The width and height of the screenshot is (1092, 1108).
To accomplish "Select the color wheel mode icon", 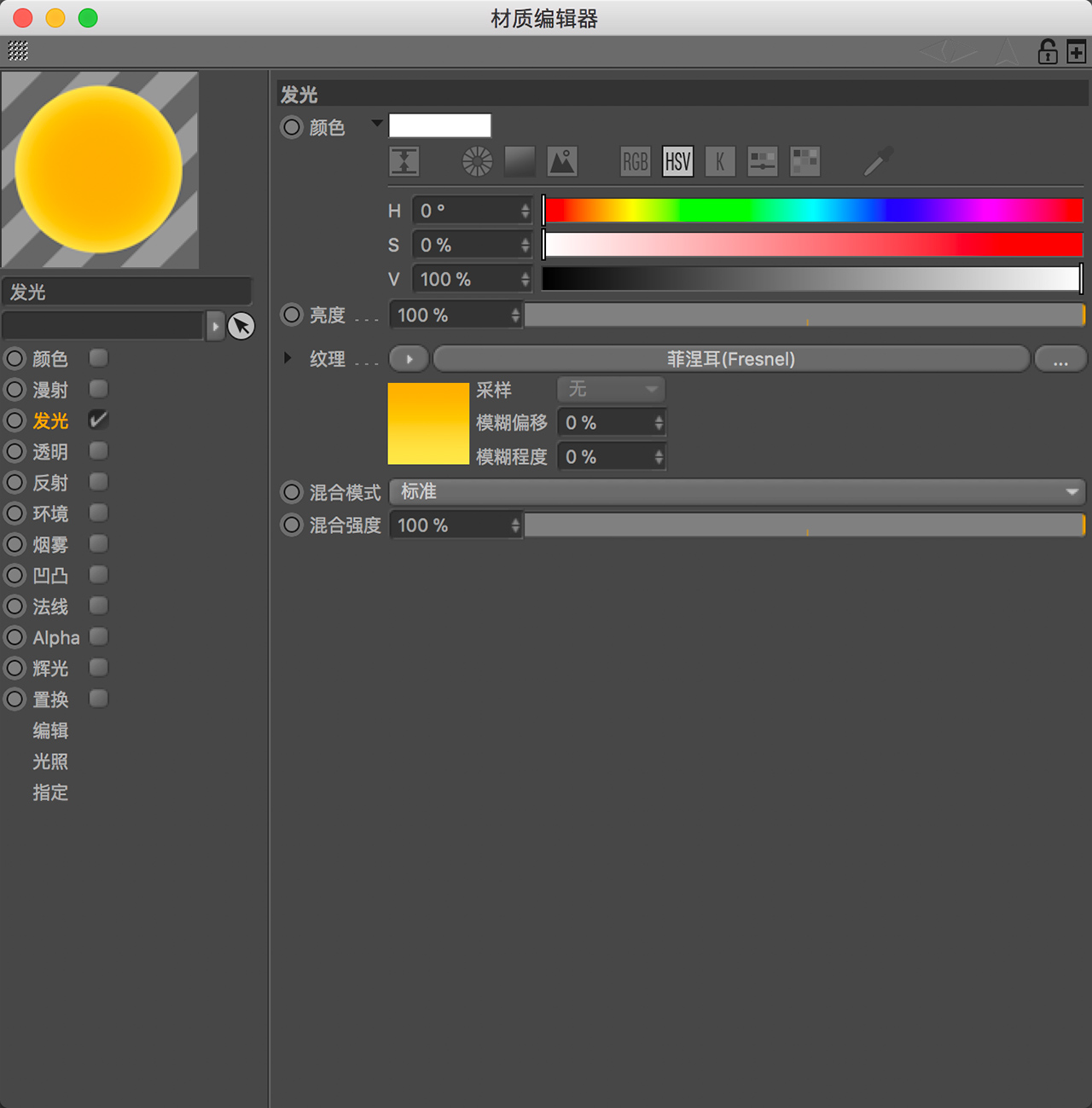I will [478, 161].
